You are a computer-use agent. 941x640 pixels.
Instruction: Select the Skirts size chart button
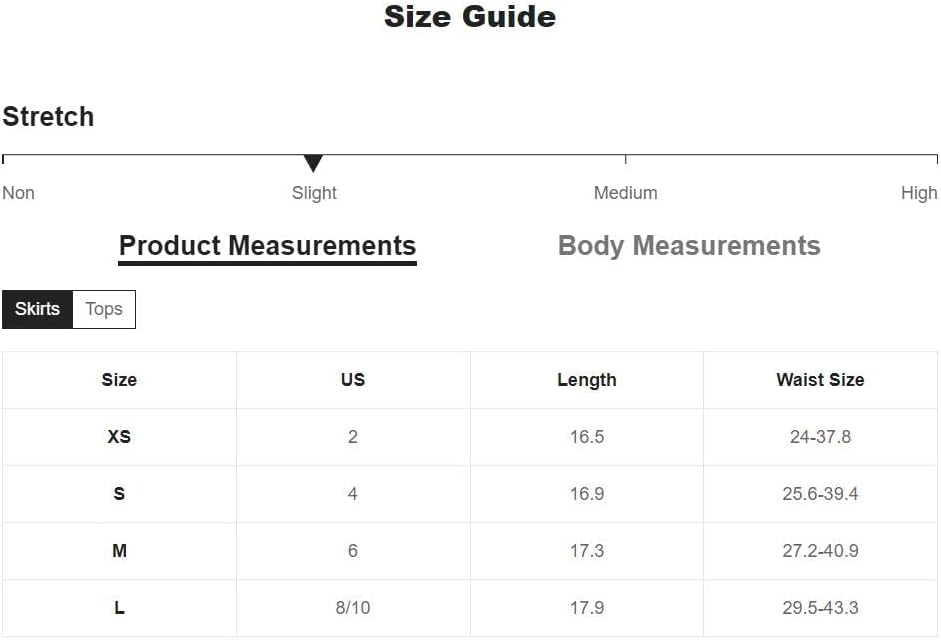pos(38,309)
